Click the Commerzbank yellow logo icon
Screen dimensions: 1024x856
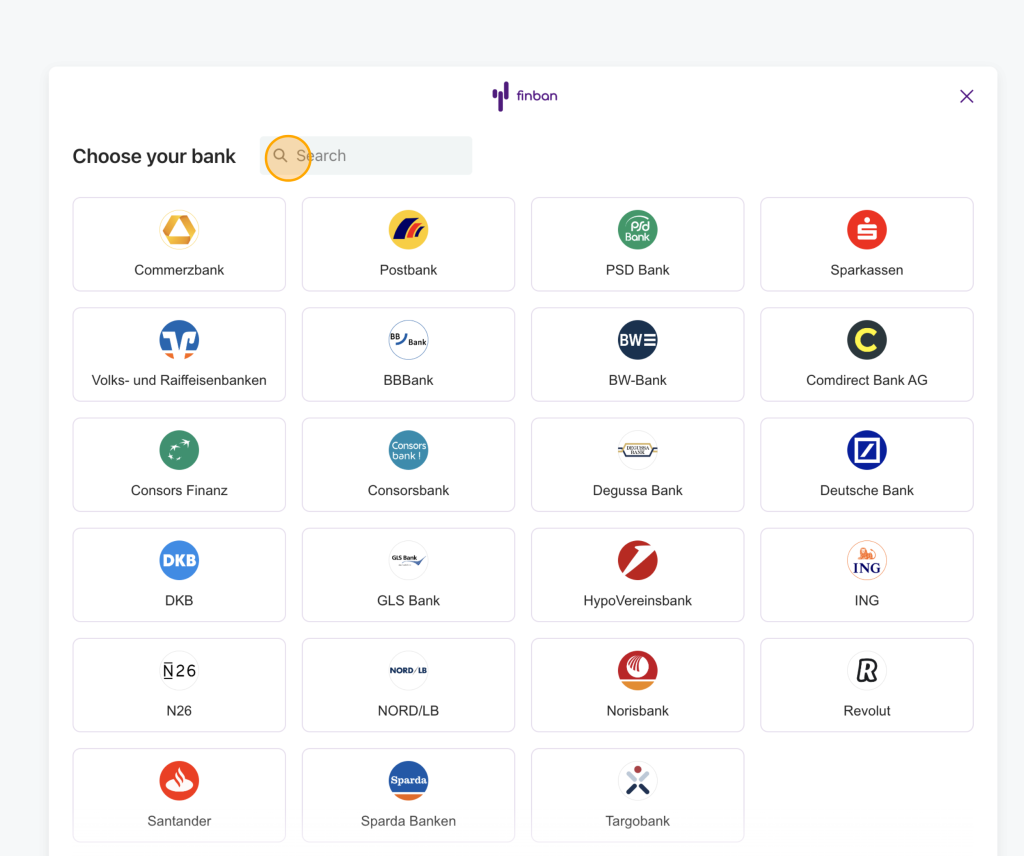coord(179,230)
